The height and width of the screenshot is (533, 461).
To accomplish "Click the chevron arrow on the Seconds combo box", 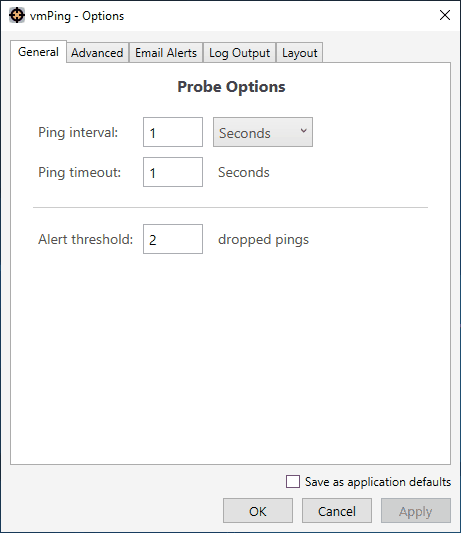I will 304,131.
